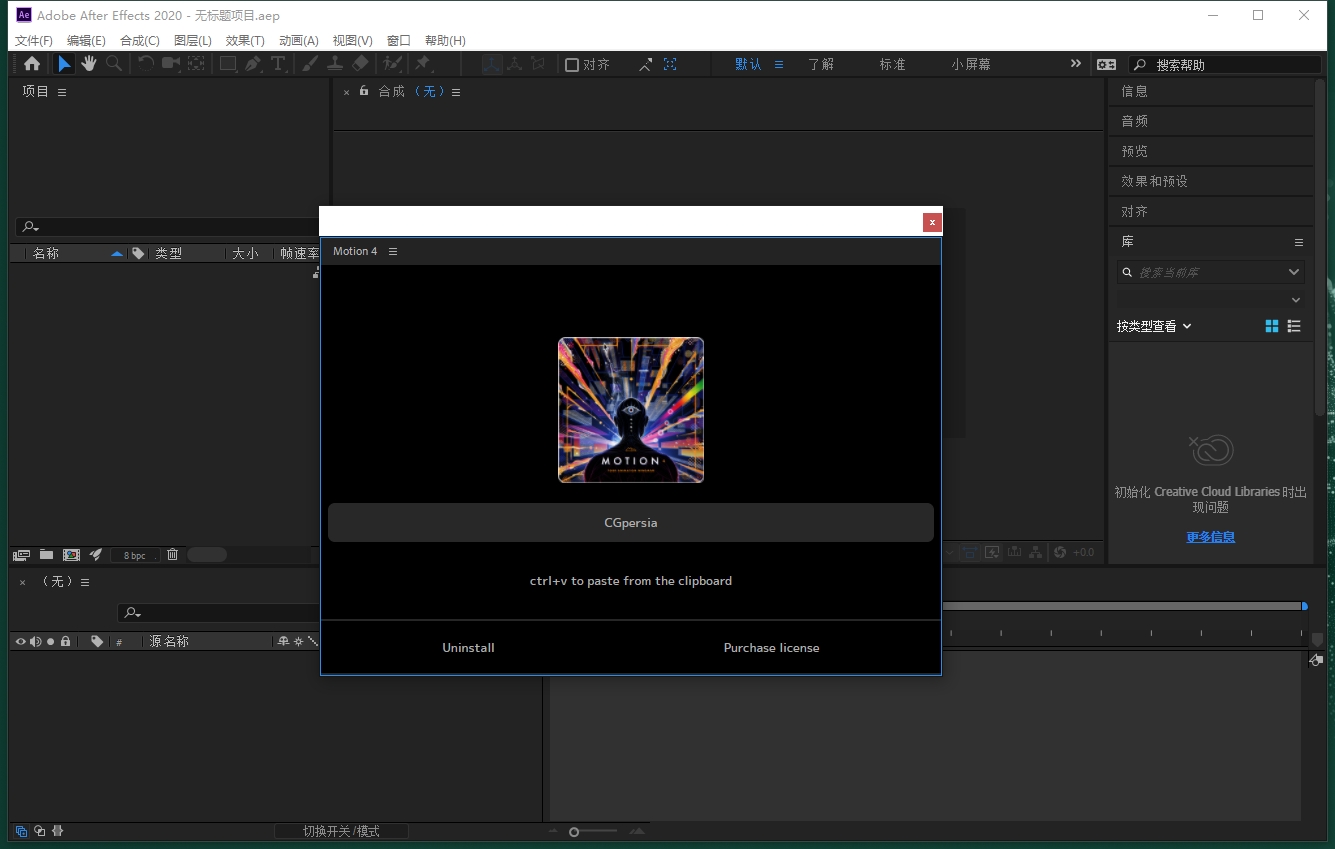The image size is (1335, 849).
Task: Select the Roto Brush tool
Action: coord(393,64)
